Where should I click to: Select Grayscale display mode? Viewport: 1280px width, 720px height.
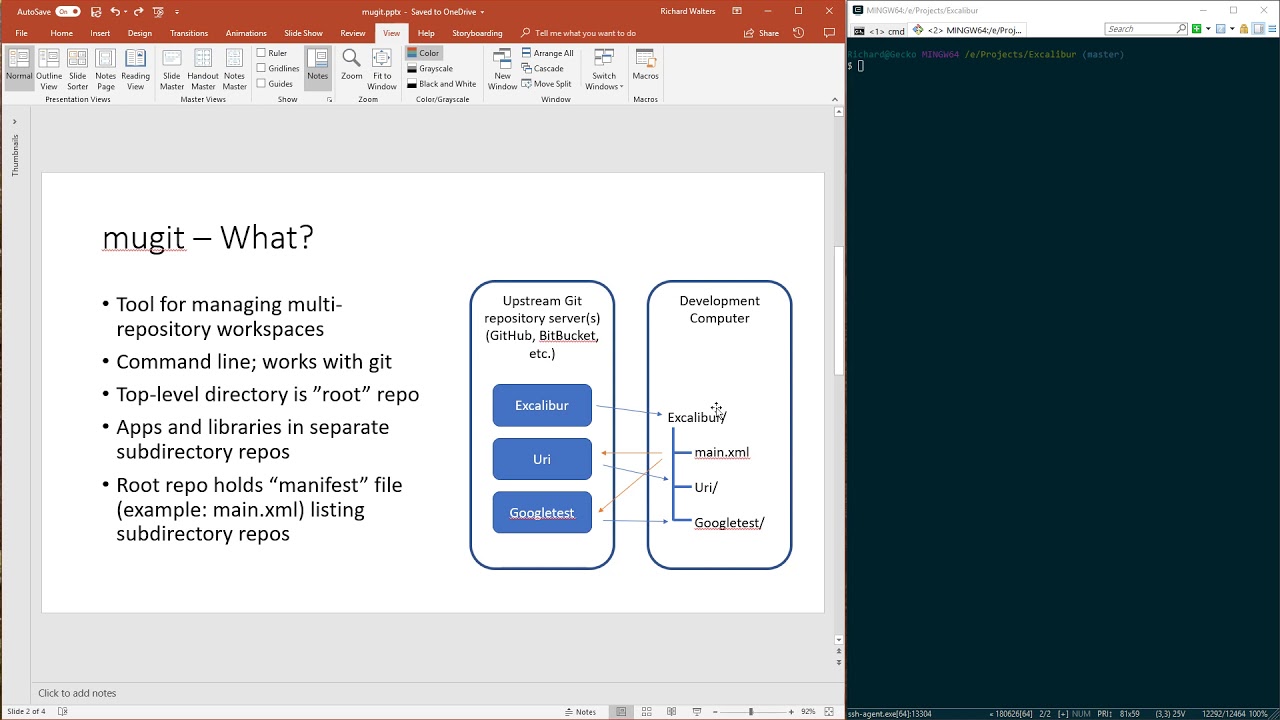pyautogui.click(x=430, y=68)
